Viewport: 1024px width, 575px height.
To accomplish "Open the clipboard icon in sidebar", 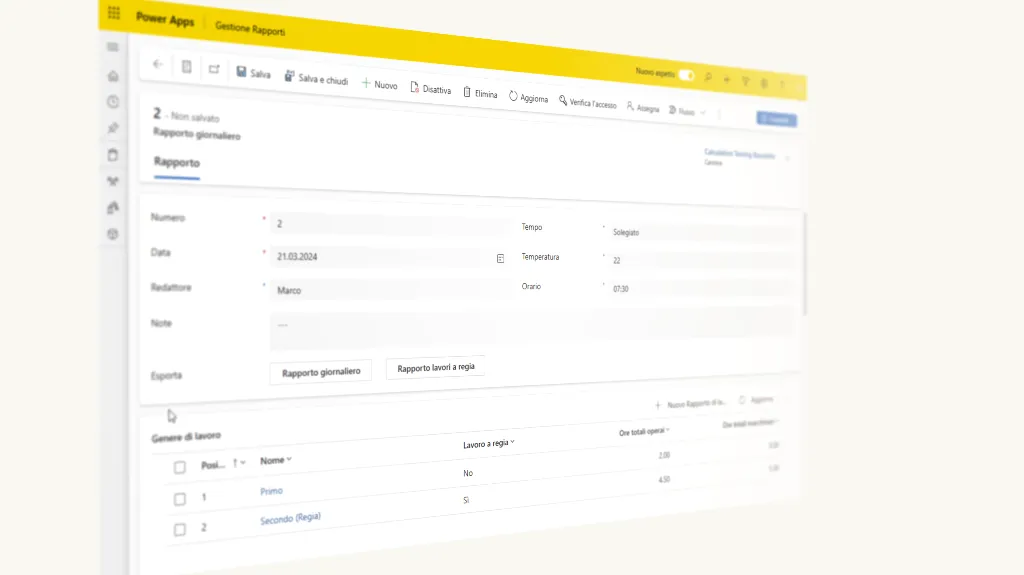I will click(113, 155).
